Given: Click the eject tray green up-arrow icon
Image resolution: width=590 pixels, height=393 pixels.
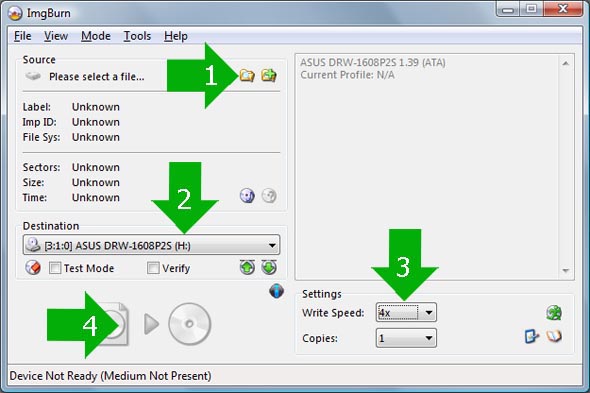Looking at the screenshot, I should pyautogui.click(x=247, y=267).
